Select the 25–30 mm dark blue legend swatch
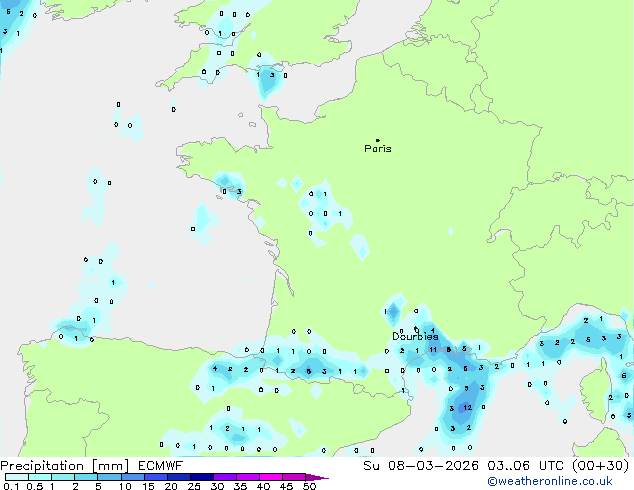 pyautogui.click(x=202, y=477)
